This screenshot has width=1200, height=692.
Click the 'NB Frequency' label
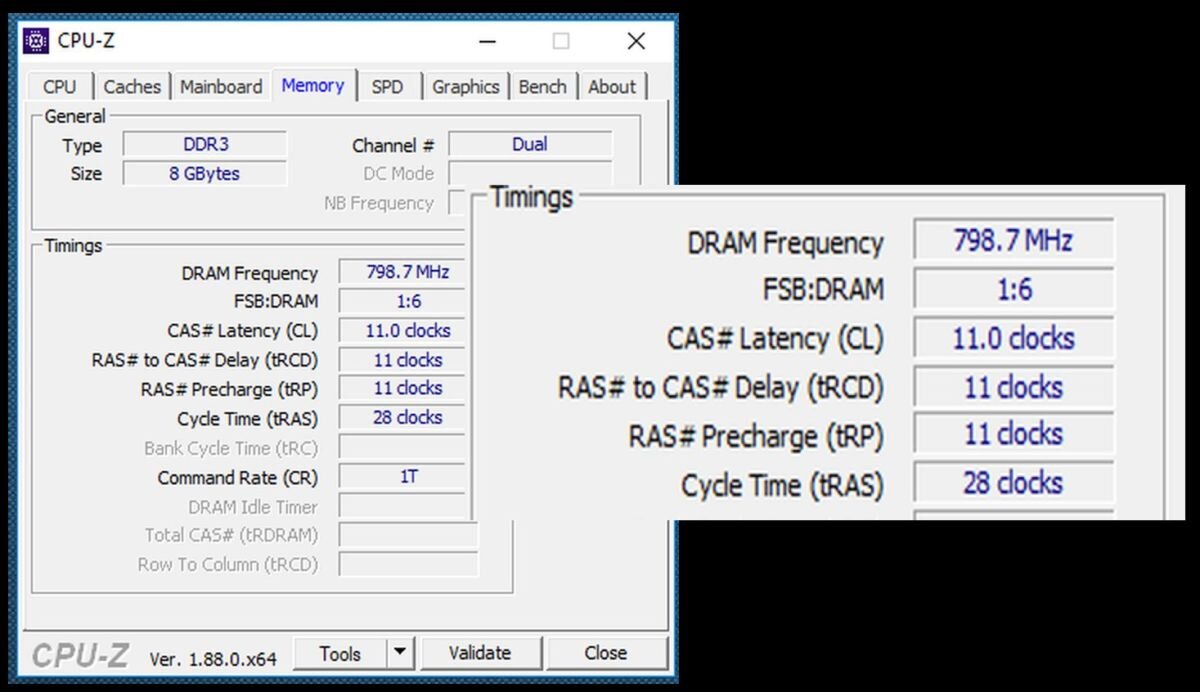(379, 203)
